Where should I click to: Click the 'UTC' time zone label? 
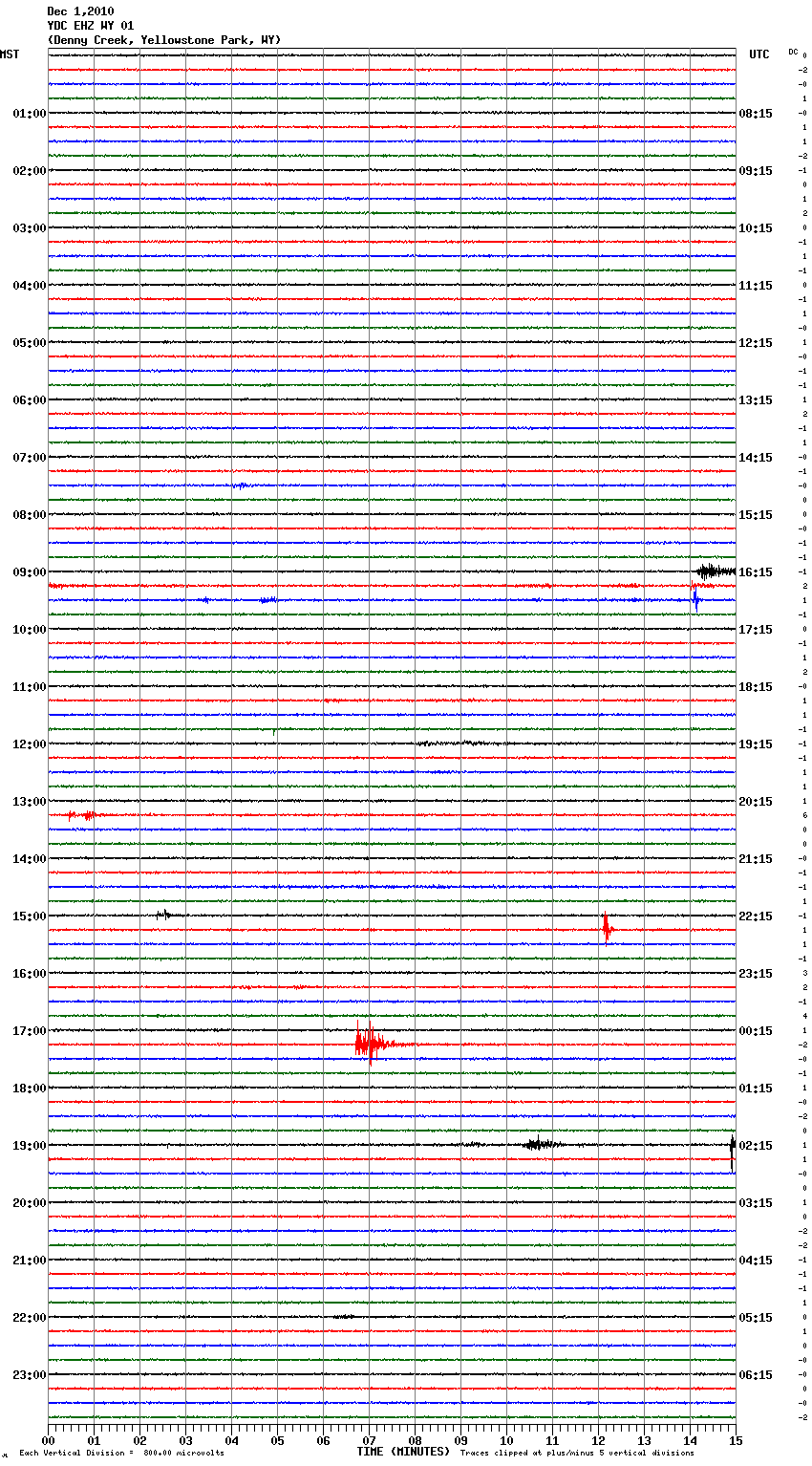pos(759,54)
